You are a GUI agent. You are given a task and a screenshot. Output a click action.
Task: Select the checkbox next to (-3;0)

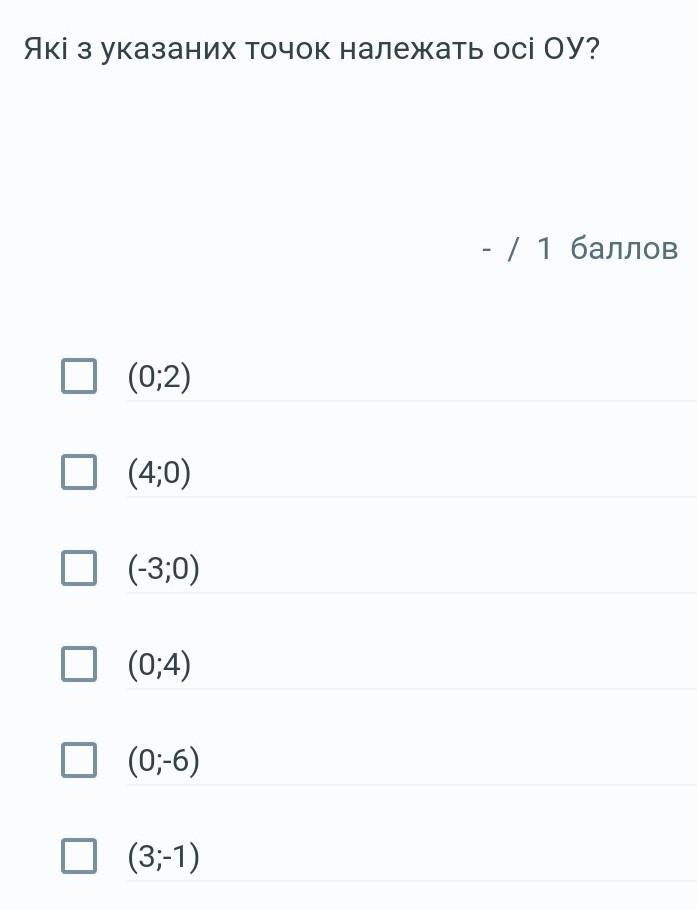coord(79,569)
